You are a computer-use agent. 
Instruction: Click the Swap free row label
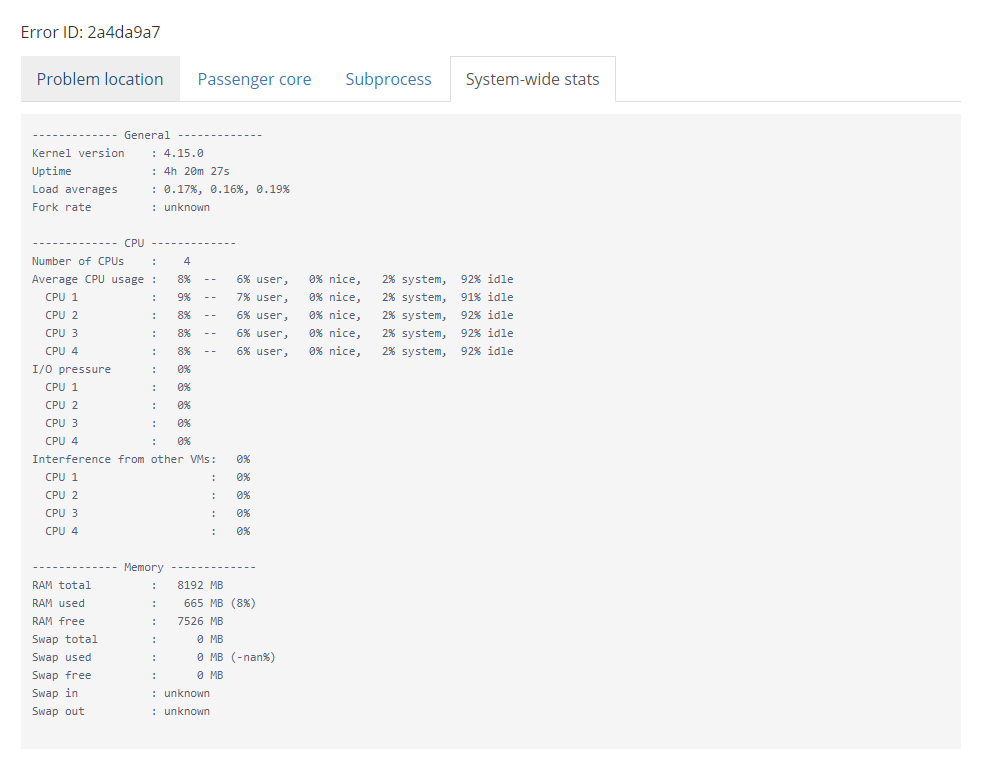61,676
